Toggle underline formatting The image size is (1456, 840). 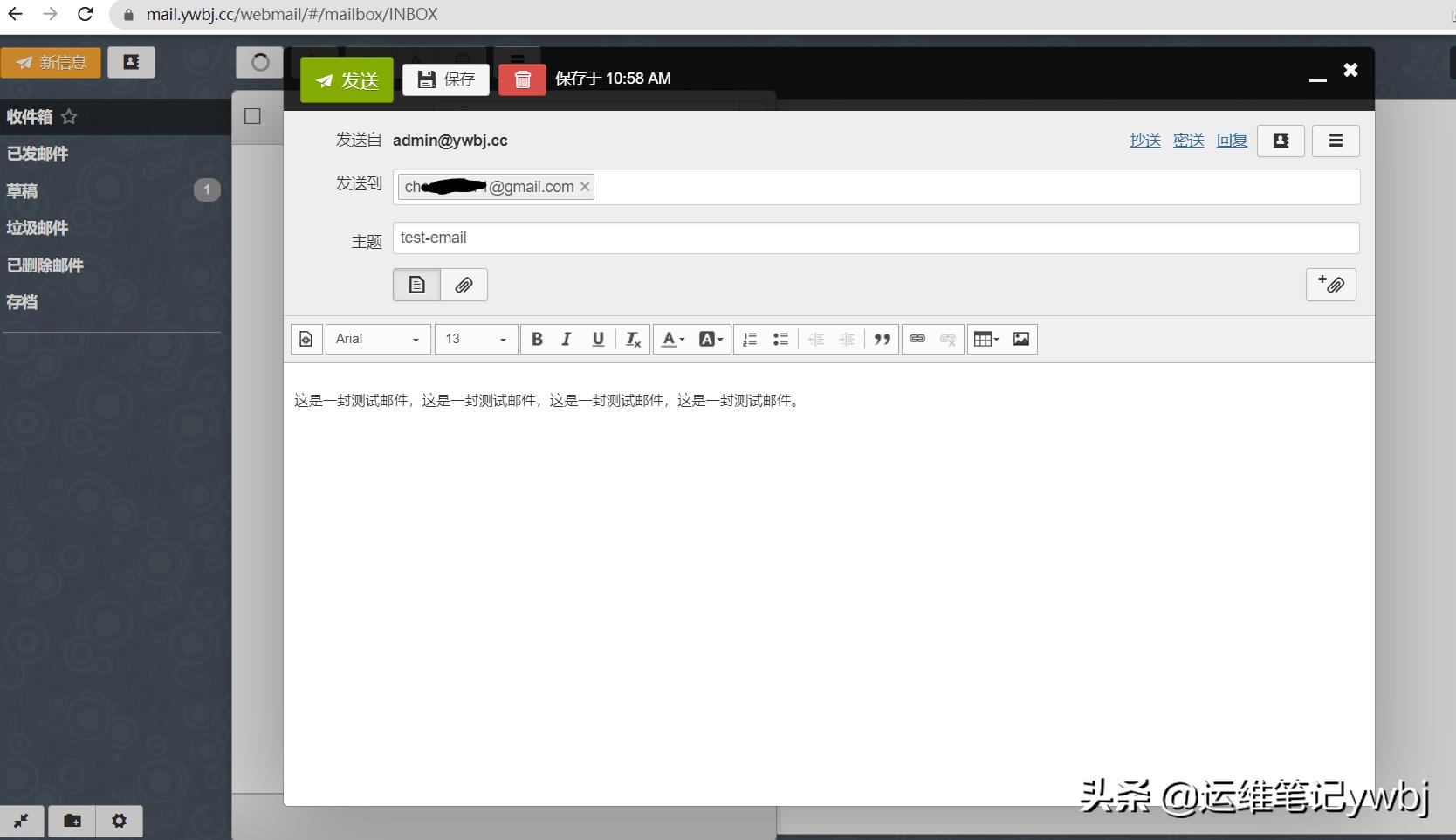pyautogui.click(x=598, y=339)
